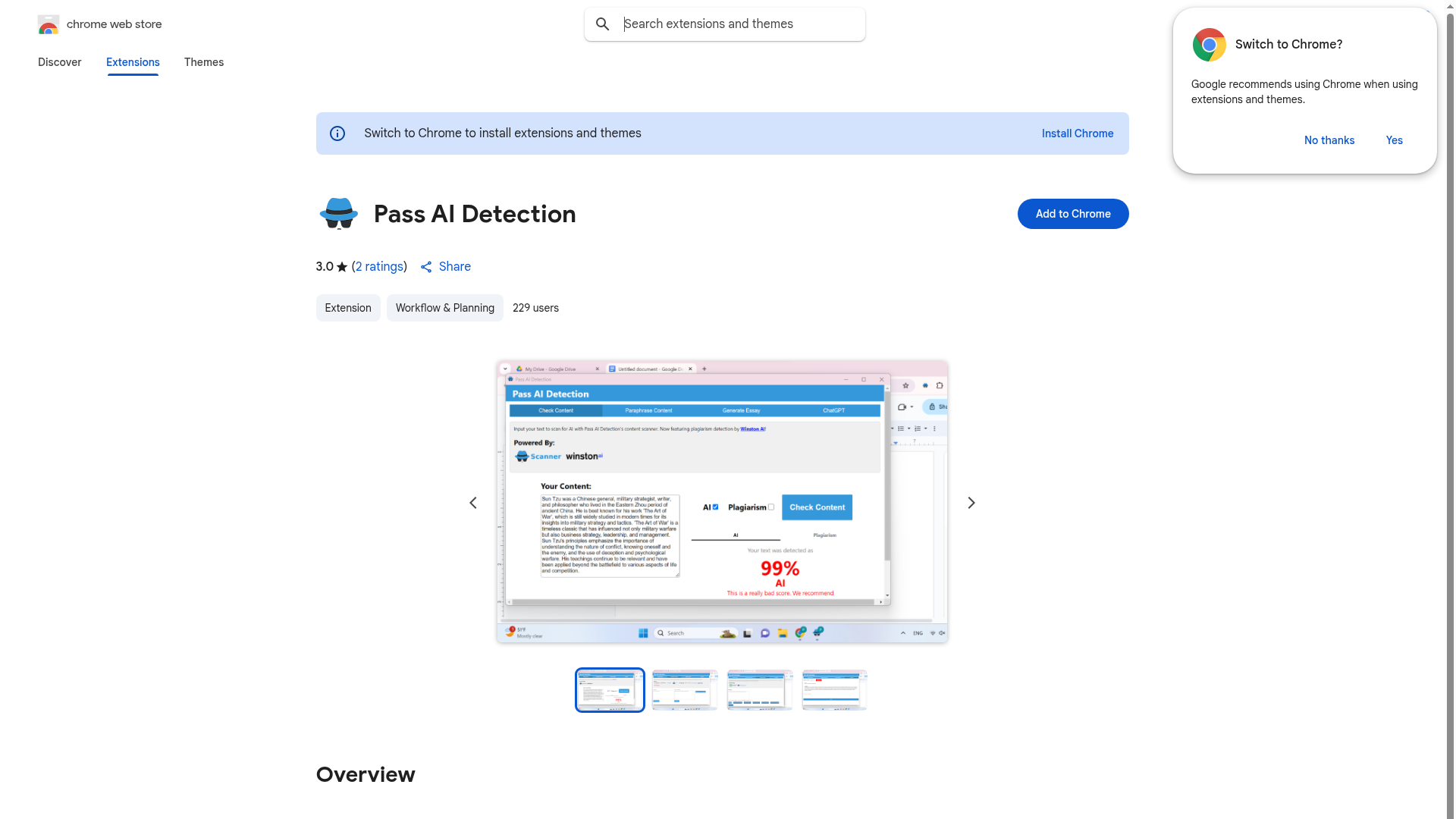Open the Themes tab
The height and width of the screenshot is (819, 1456).
point(204,62)
